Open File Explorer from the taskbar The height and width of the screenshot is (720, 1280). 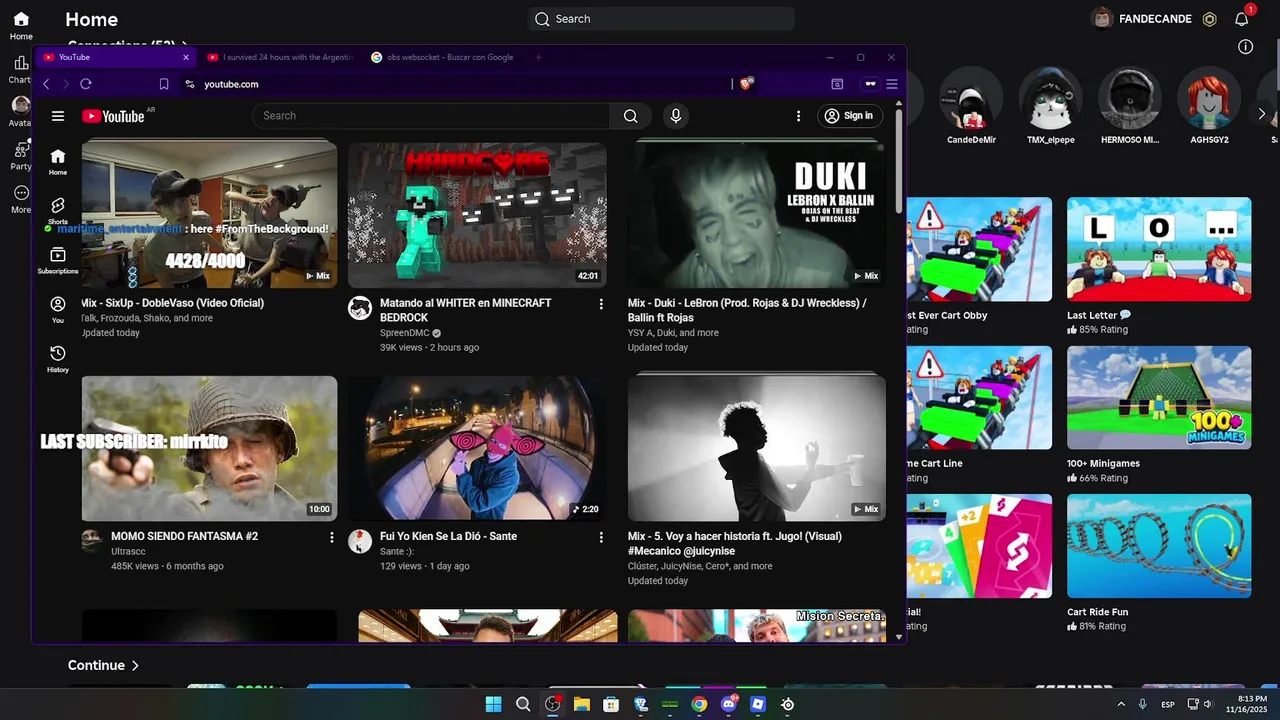pos(581,704)
